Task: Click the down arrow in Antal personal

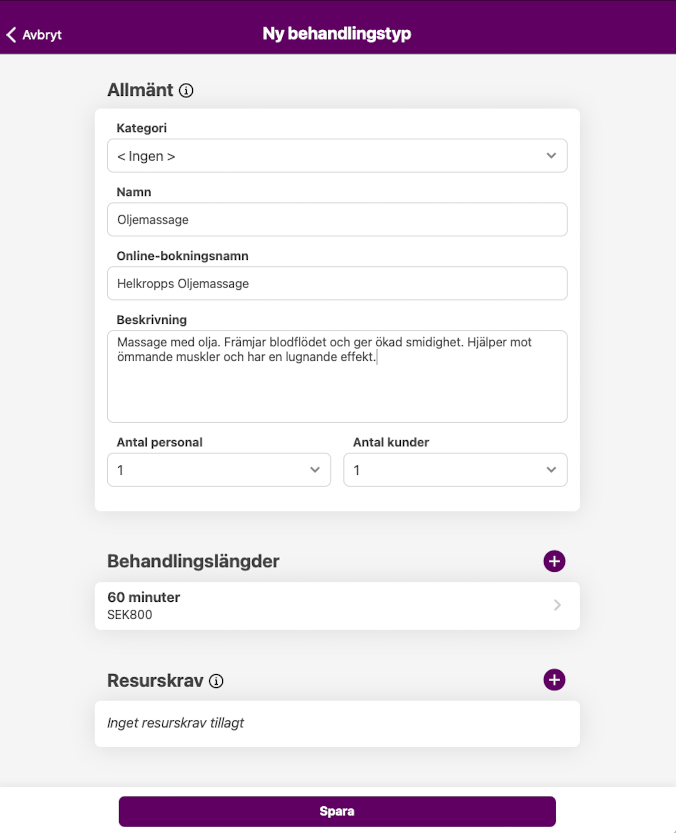Action: pos(314,470)
